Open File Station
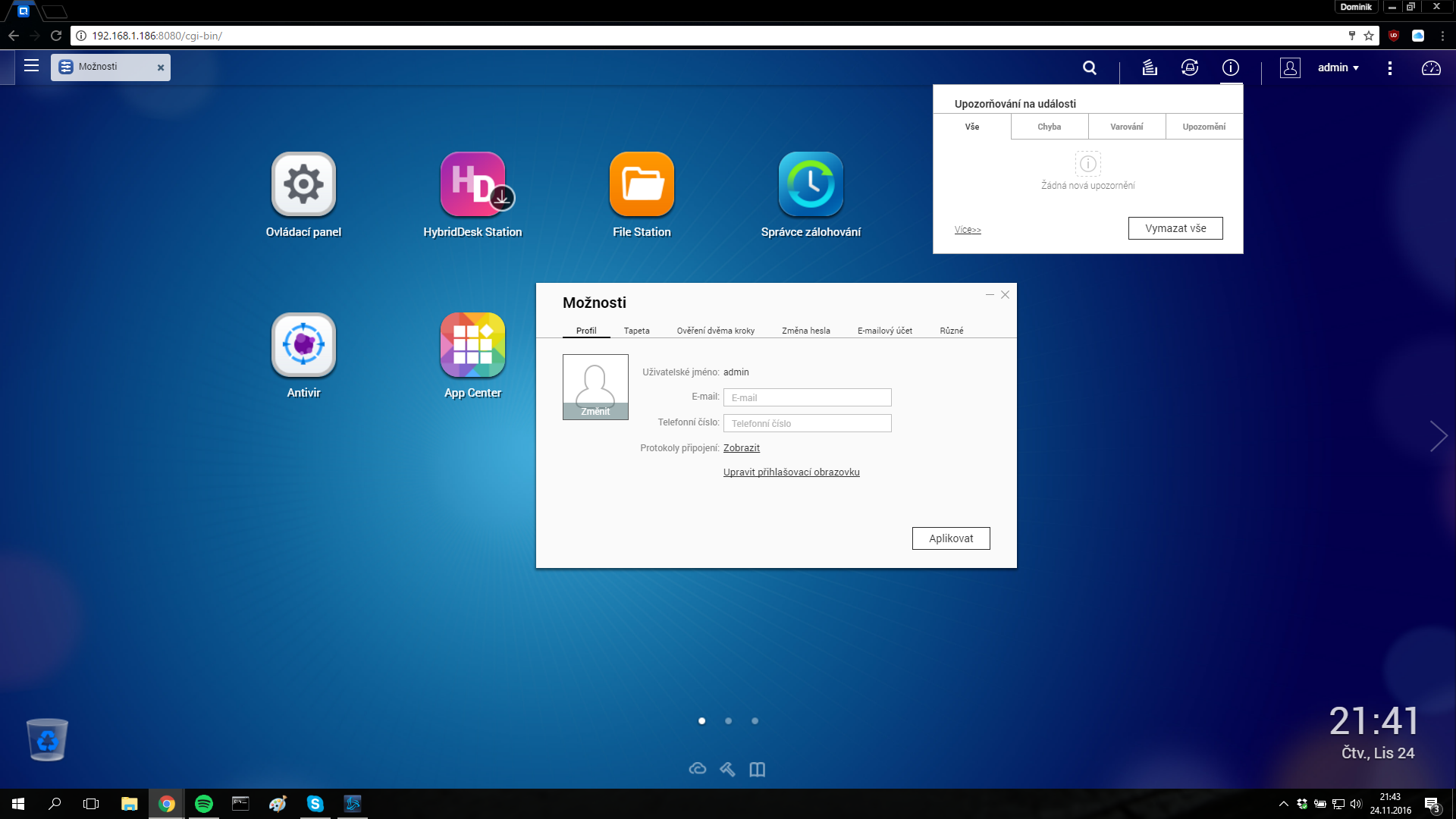The image size is (1456, 819). coord(642,184)
